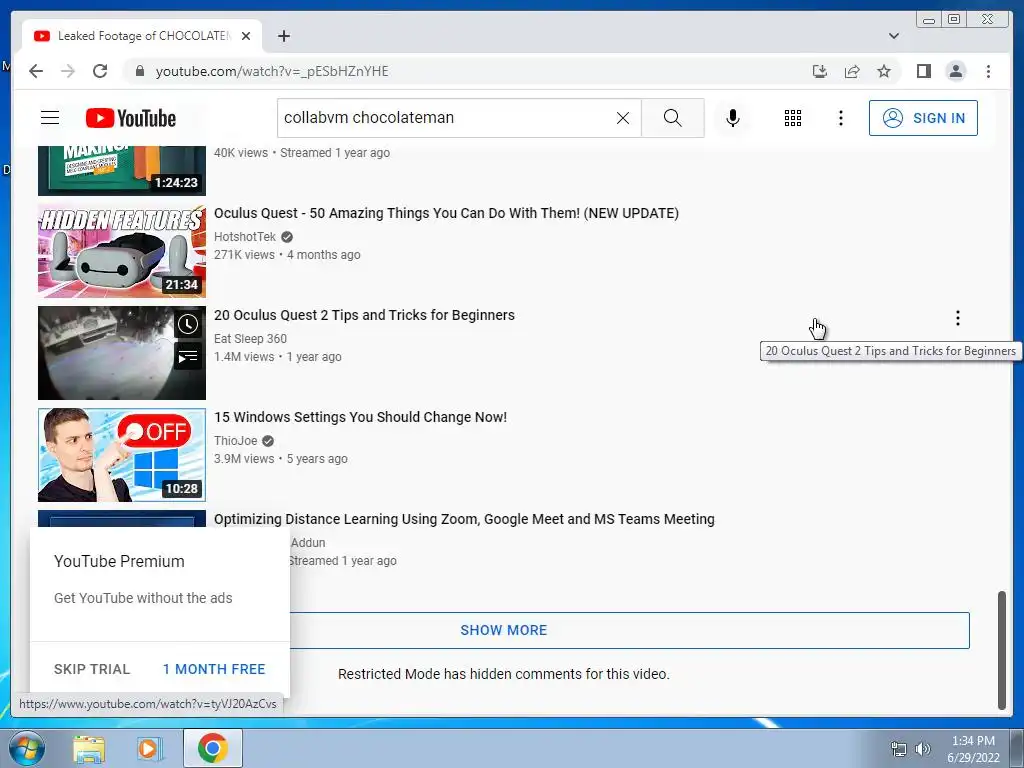Go forward with the browser forward arrow
The height and width of the screenshot is (768, 1024).
tap(68, 71)
